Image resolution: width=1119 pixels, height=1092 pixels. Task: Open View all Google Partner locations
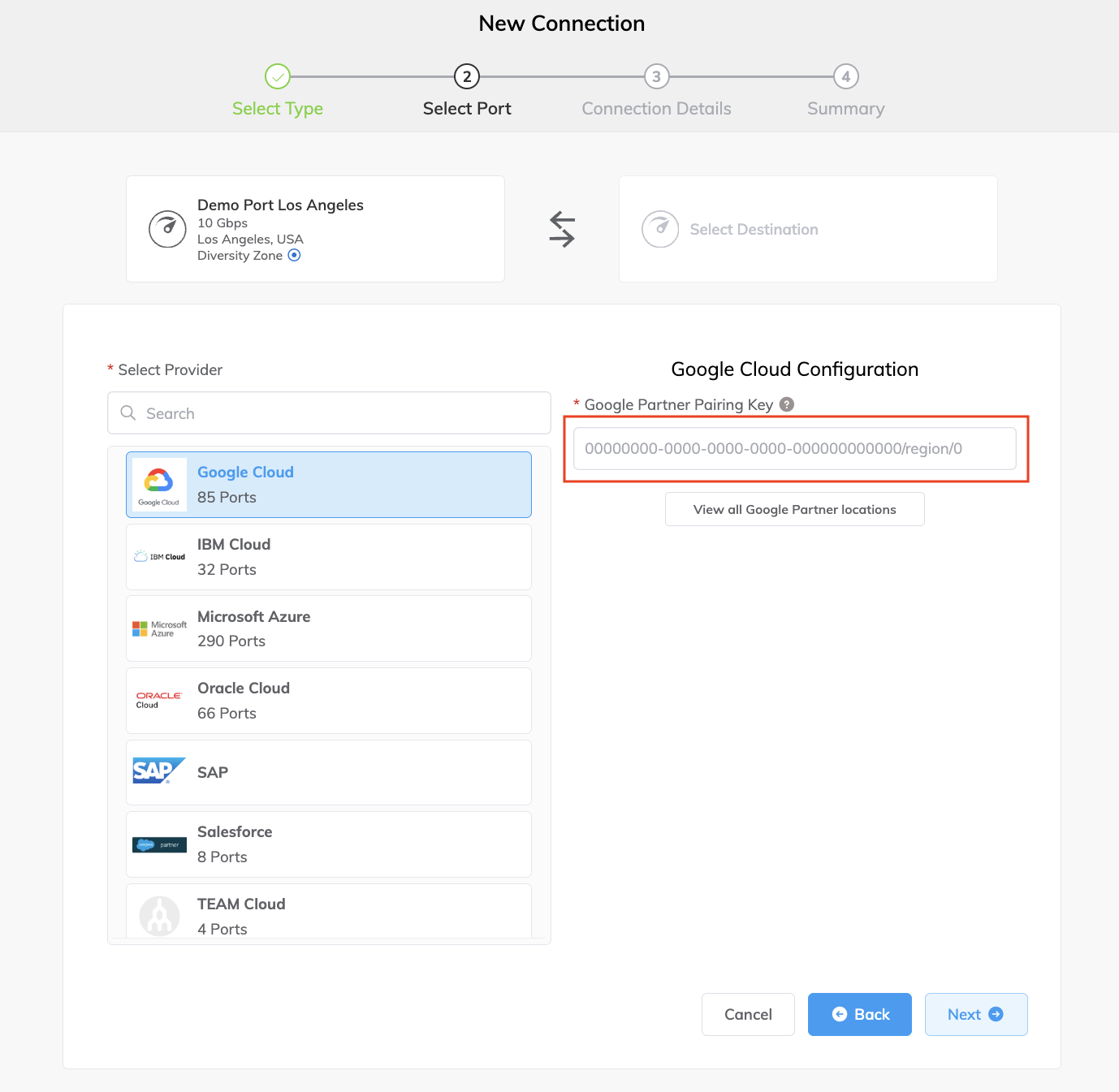coord(794,509)
